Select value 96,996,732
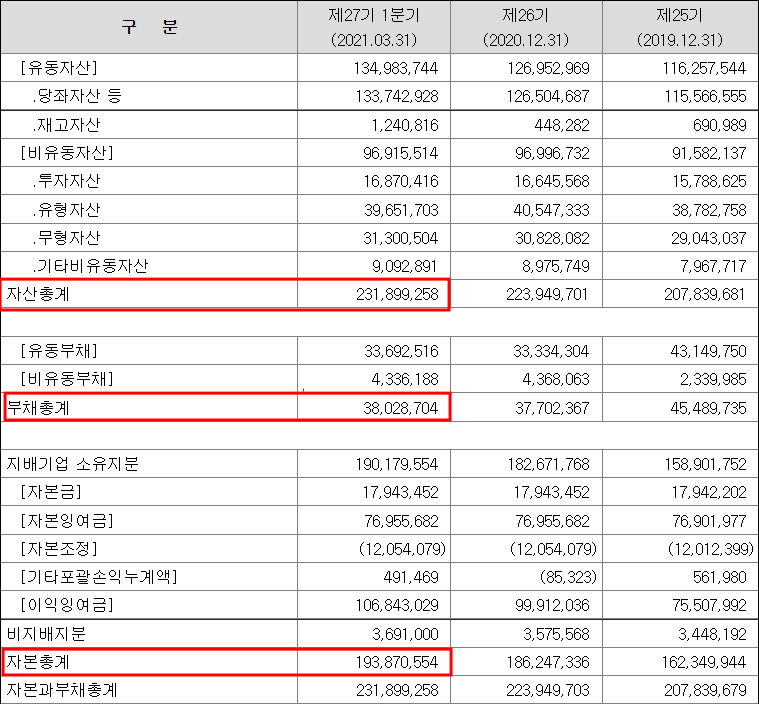This screenshot has width=759, height=704. [x=552, y=153]
